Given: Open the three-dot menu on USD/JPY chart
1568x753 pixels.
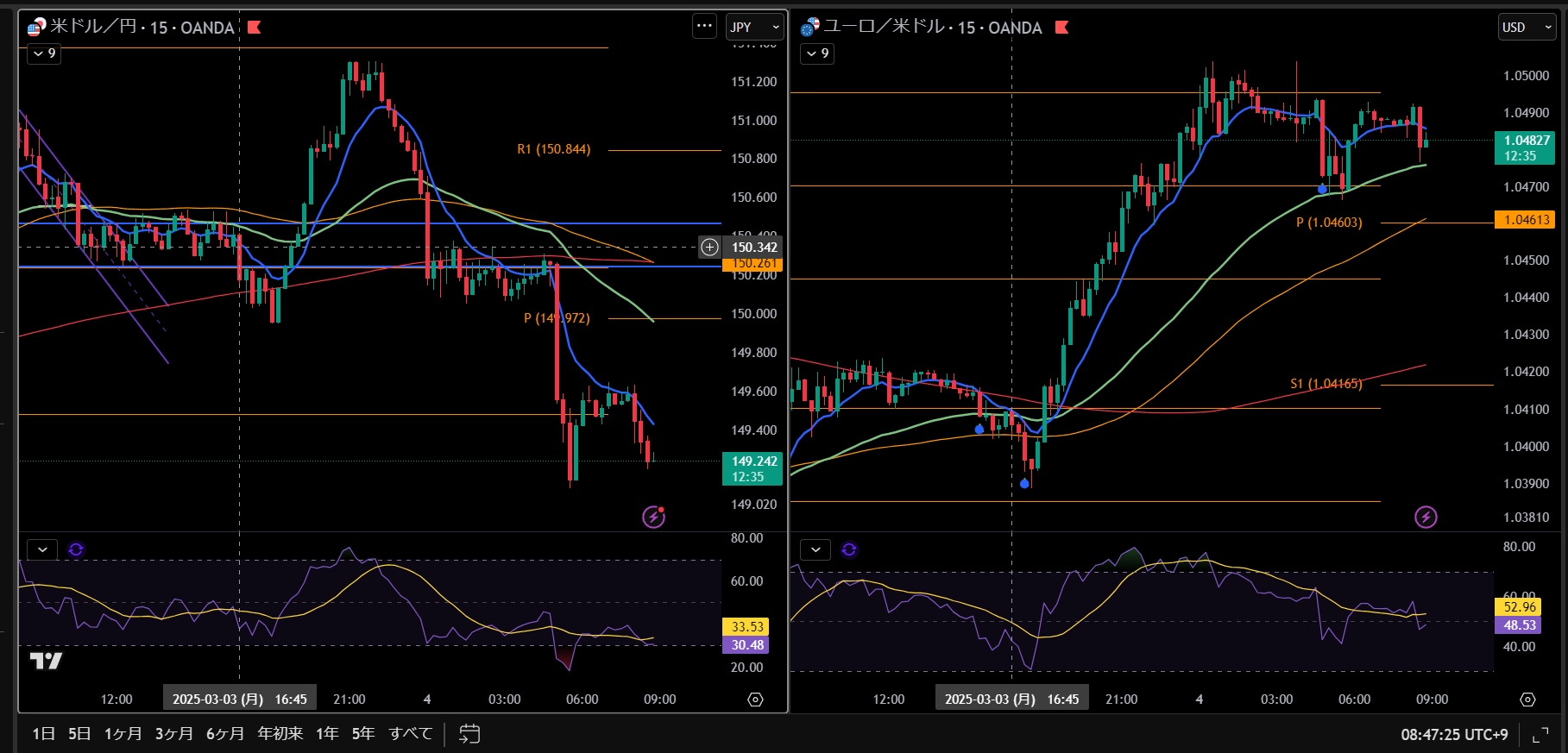Looking at the screenshot, I should click(704, 27).
